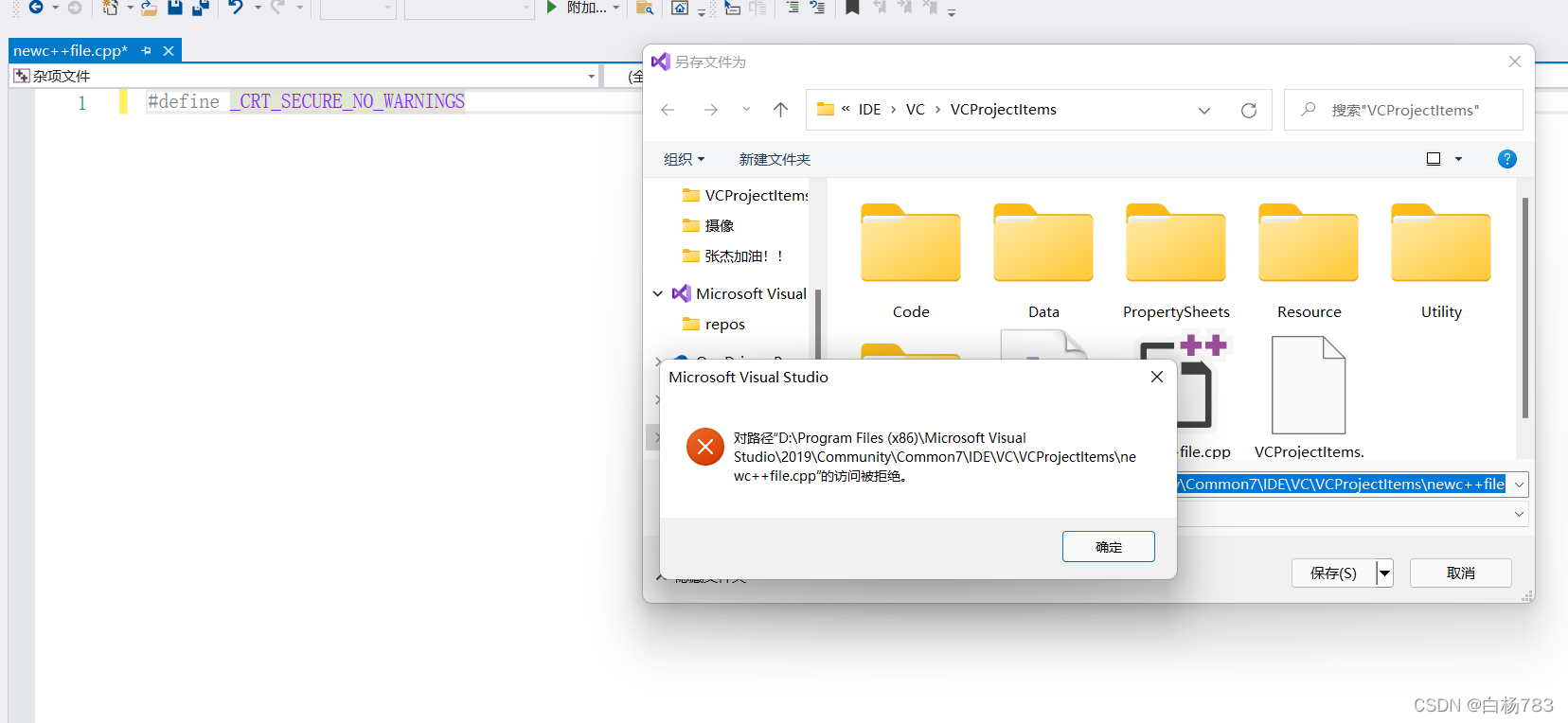
Task: Click the file list vertical scrollbar
Action: point(1524,308)
